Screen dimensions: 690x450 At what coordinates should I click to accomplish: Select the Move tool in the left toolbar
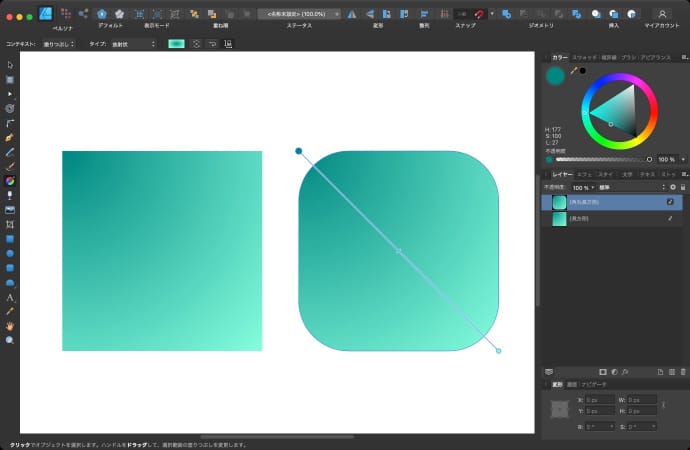point(10,65)
